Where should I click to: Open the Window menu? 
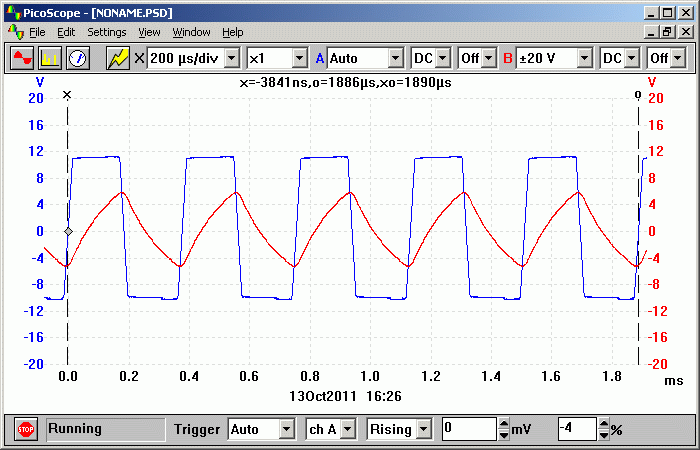(191, 32)
